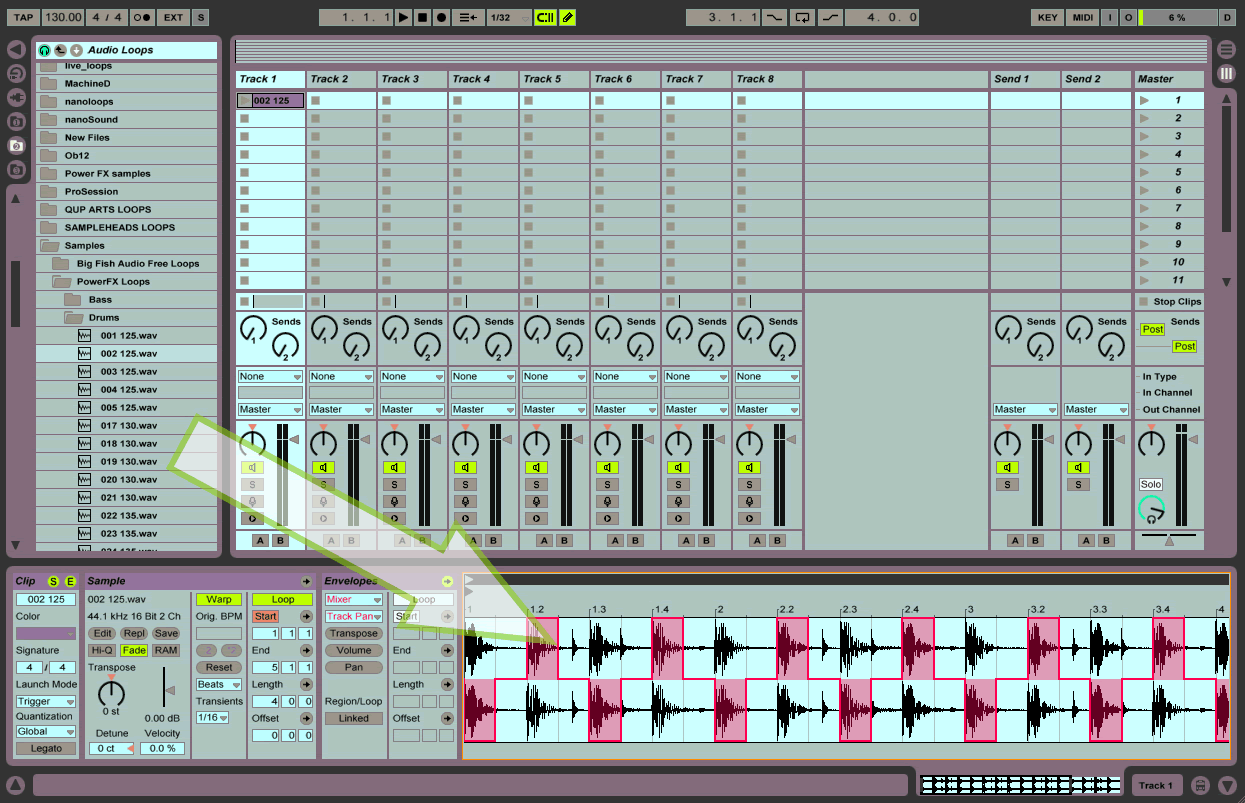
Task: Start playback with the transport Play button
Action: pos(403,17)
